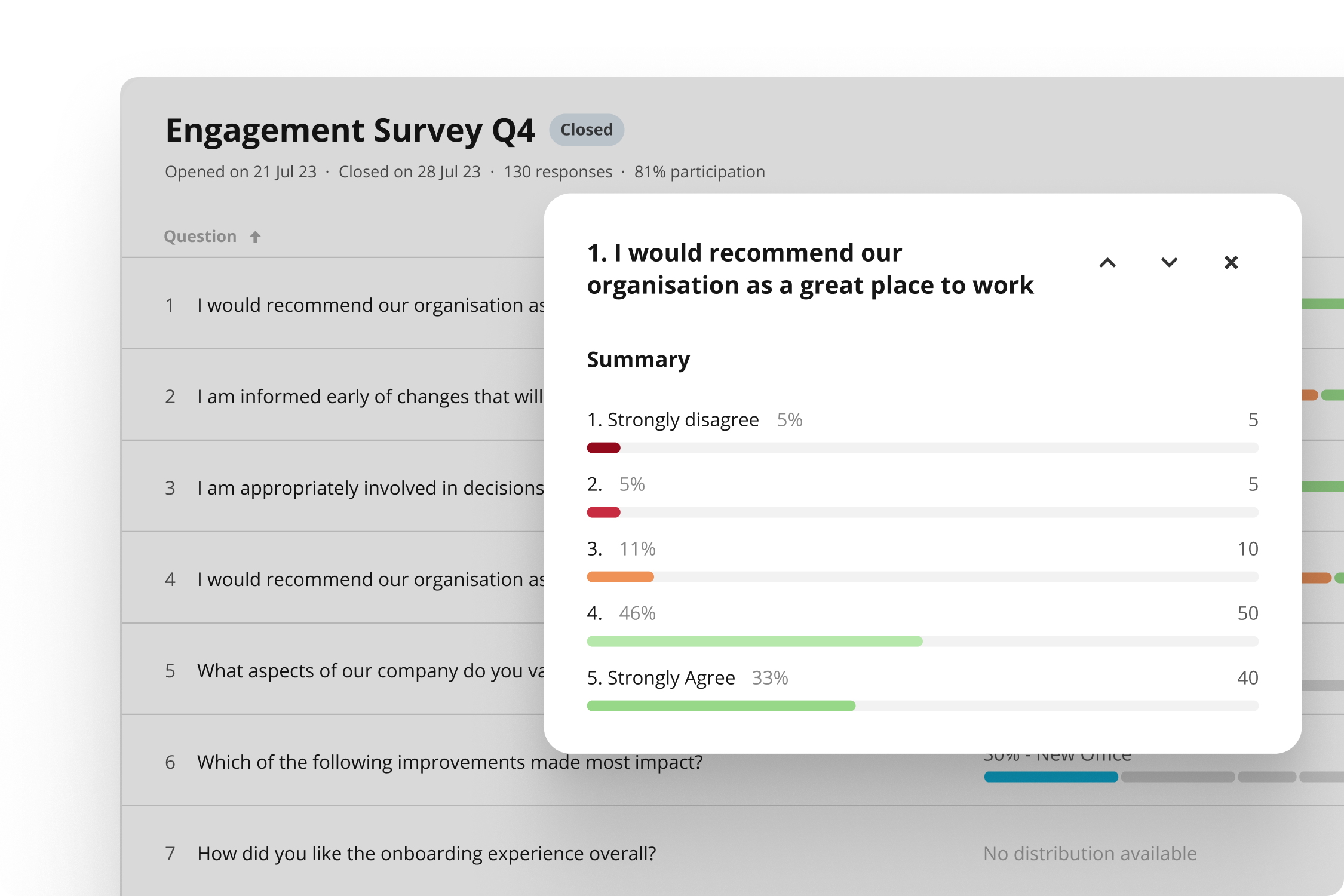The image size is (1344, 896).
Task: Click the 81% participation rate label
Action: (x=700, y=171)
